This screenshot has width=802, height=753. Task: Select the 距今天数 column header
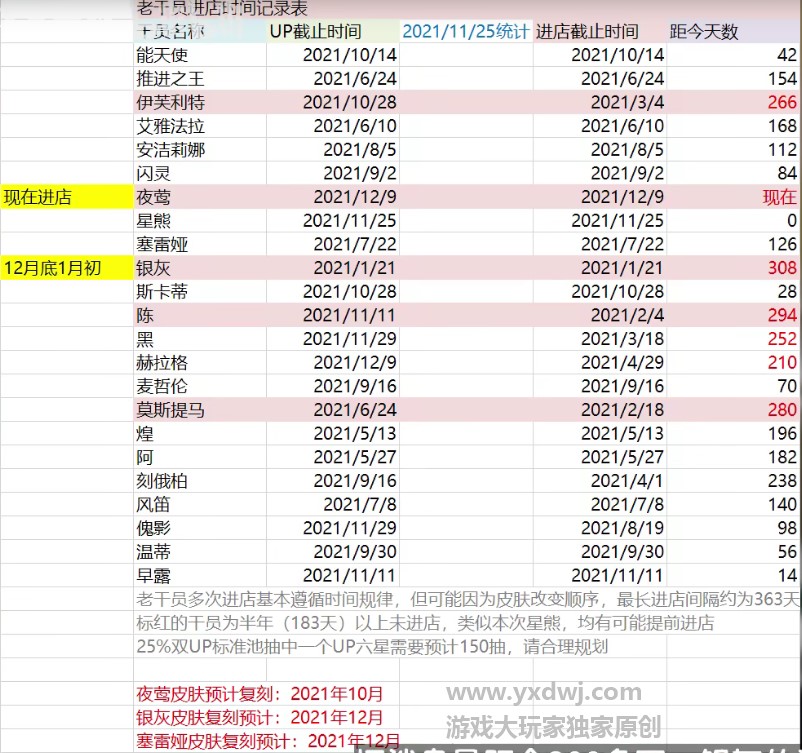pos(704,31)
